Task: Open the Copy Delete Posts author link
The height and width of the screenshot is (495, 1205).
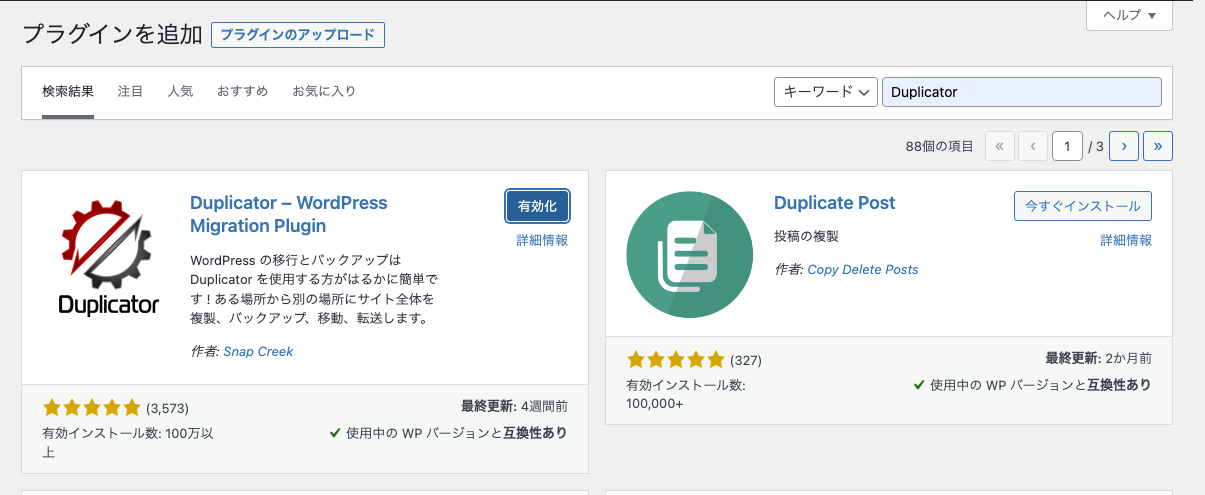Action: pyautogui.click(x=863, y=269)
